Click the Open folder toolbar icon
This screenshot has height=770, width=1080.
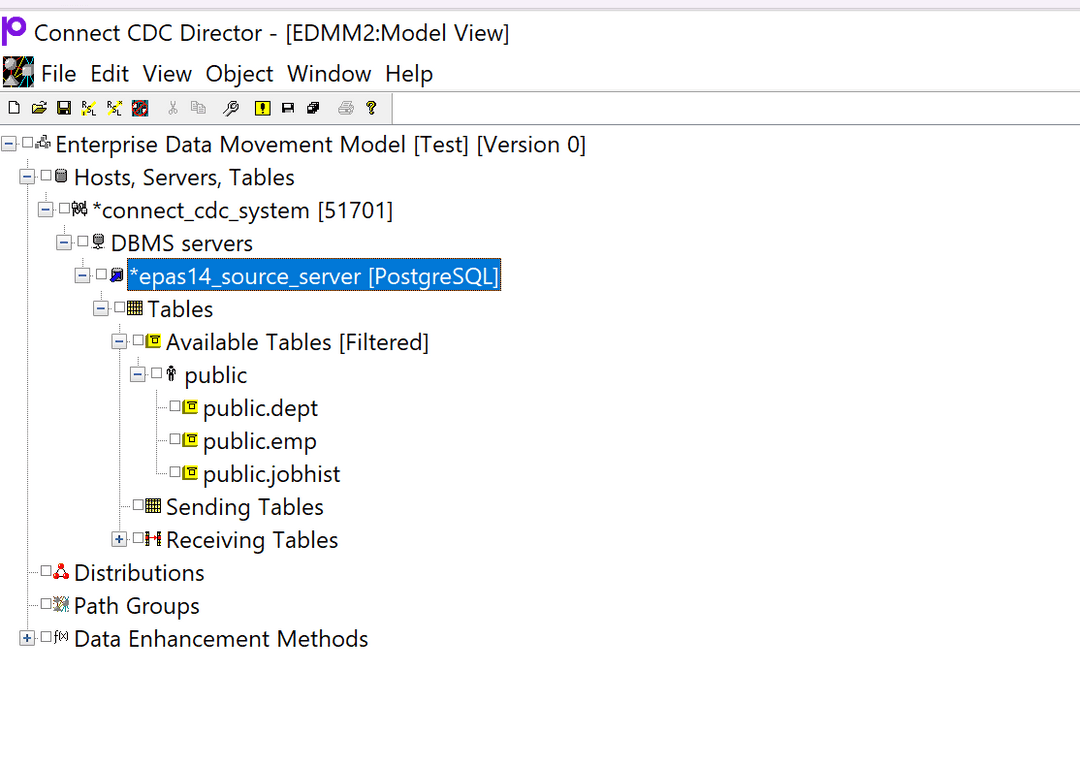(38, 108)
